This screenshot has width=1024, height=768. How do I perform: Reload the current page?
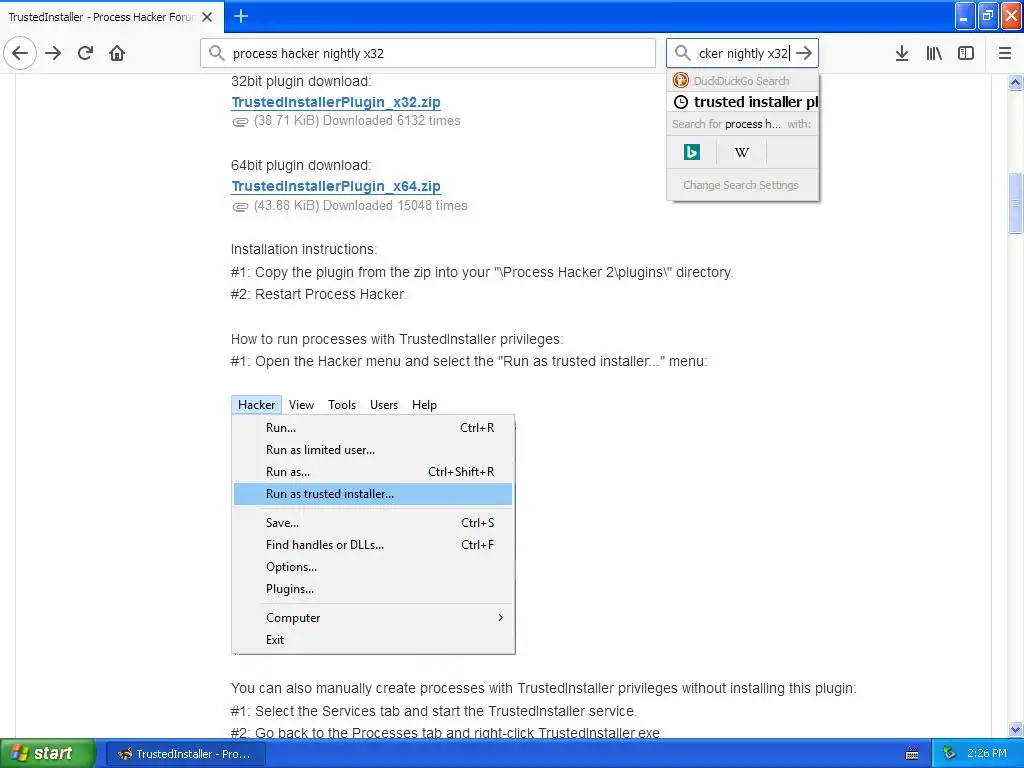pos(85,54)
